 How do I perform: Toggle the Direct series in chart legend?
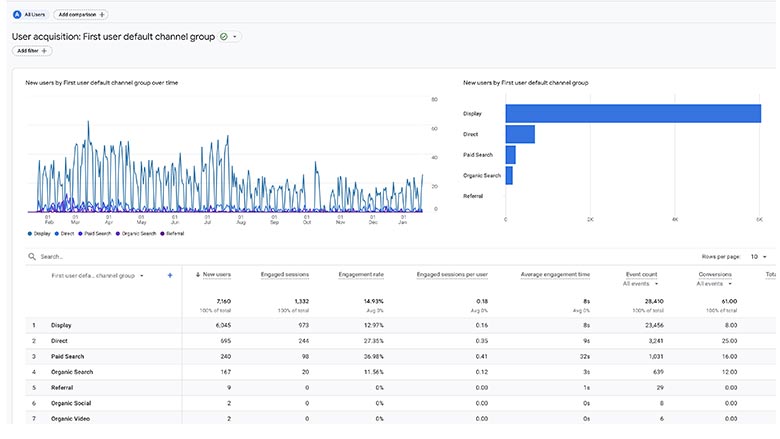(x=64, y=233)
